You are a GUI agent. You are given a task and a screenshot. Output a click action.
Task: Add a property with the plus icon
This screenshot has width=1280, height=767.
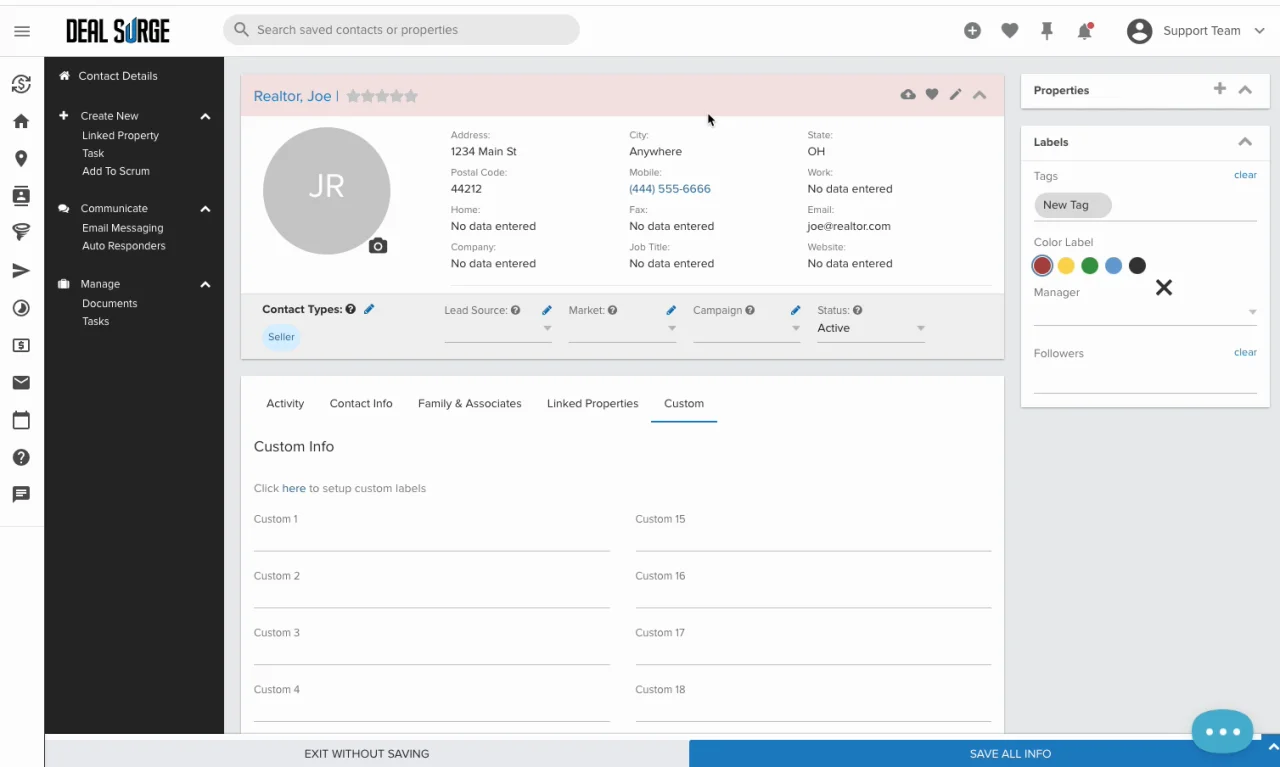pyautogui.click(x=1220, y=89)
